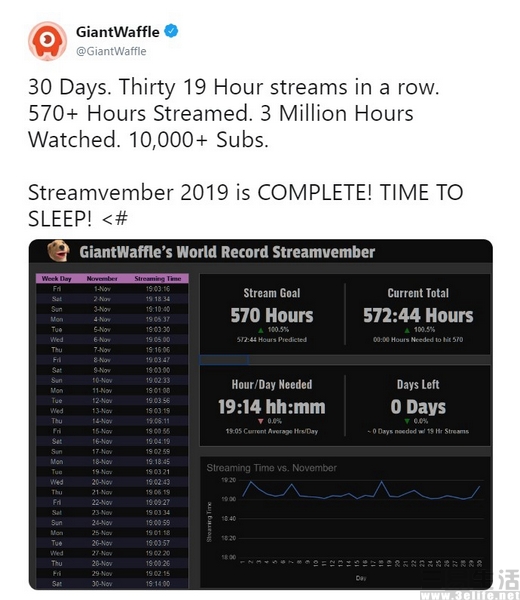Click the red down arrow under Hour/Day Needed
The image size is (520, 600).
point(261,421)
